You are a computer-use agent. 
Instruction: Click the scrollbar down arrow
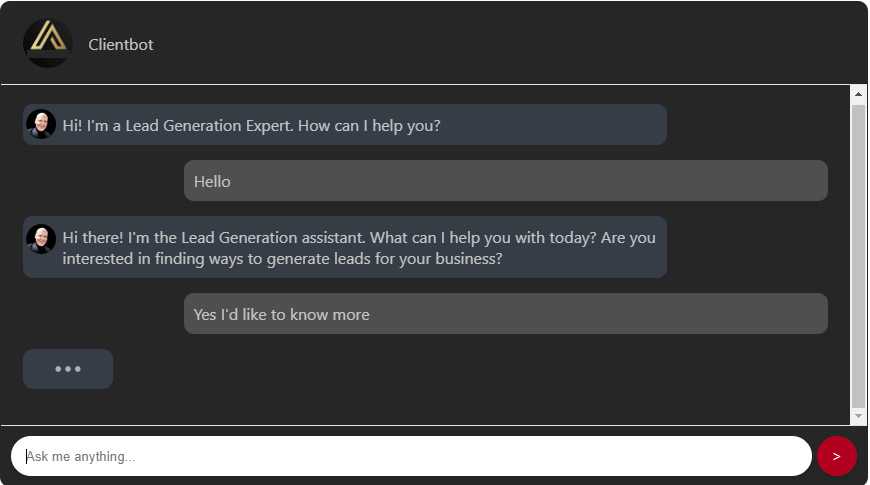(858, 416)
